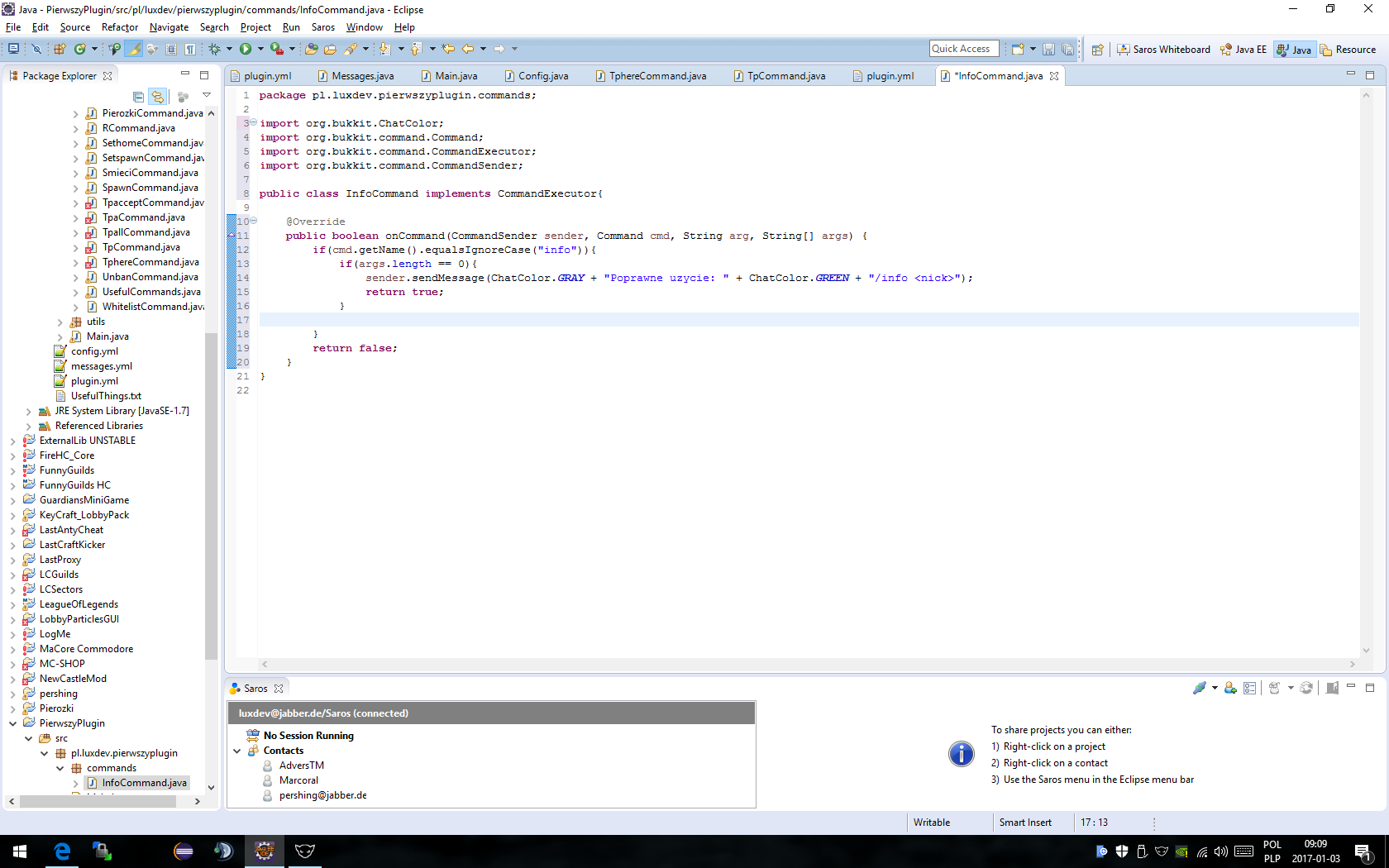Toggle Show Whitespace Characters button
1389x868 pixels.
(x=190, y=50)
